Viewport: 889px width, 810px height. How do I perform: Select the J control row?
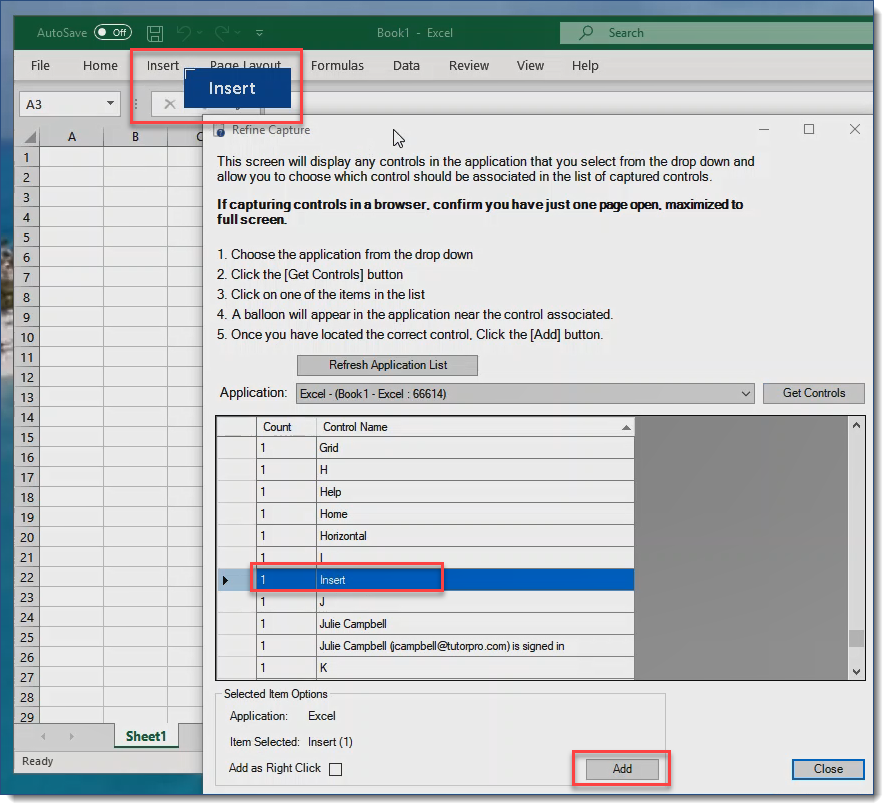pyautogui.click(x=426, y=602)
